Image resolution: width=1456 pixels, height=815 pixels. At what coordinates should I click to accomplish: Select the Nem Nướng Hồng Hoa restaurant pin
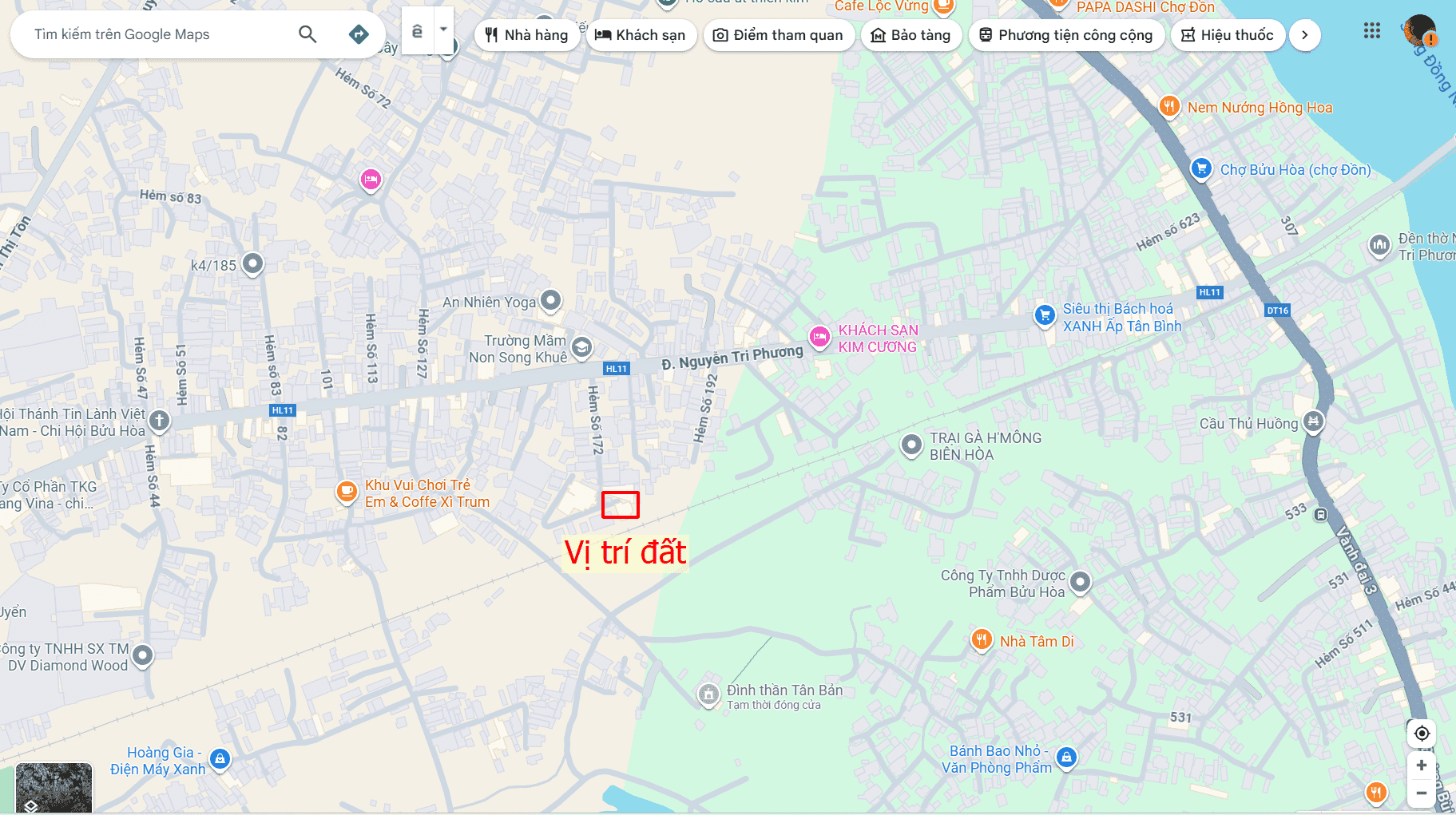point(1169,106)
